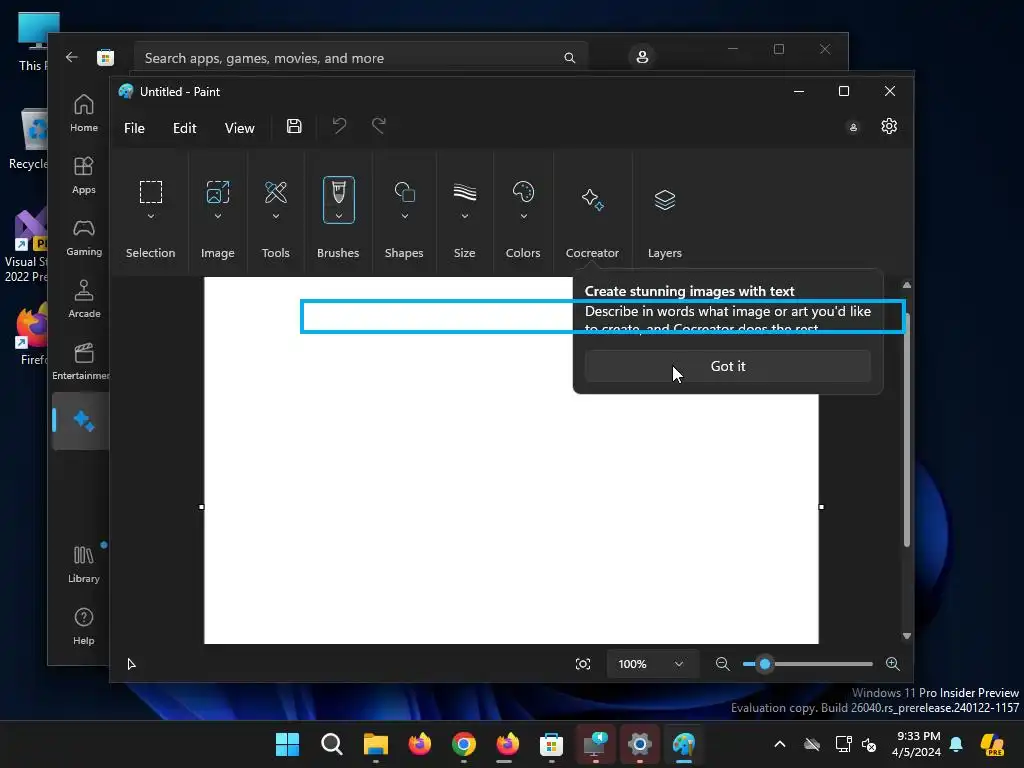Open the Microsoft Store account profile icon
Viewport: 1024px width, 768px height.
(x=642, y=57)
